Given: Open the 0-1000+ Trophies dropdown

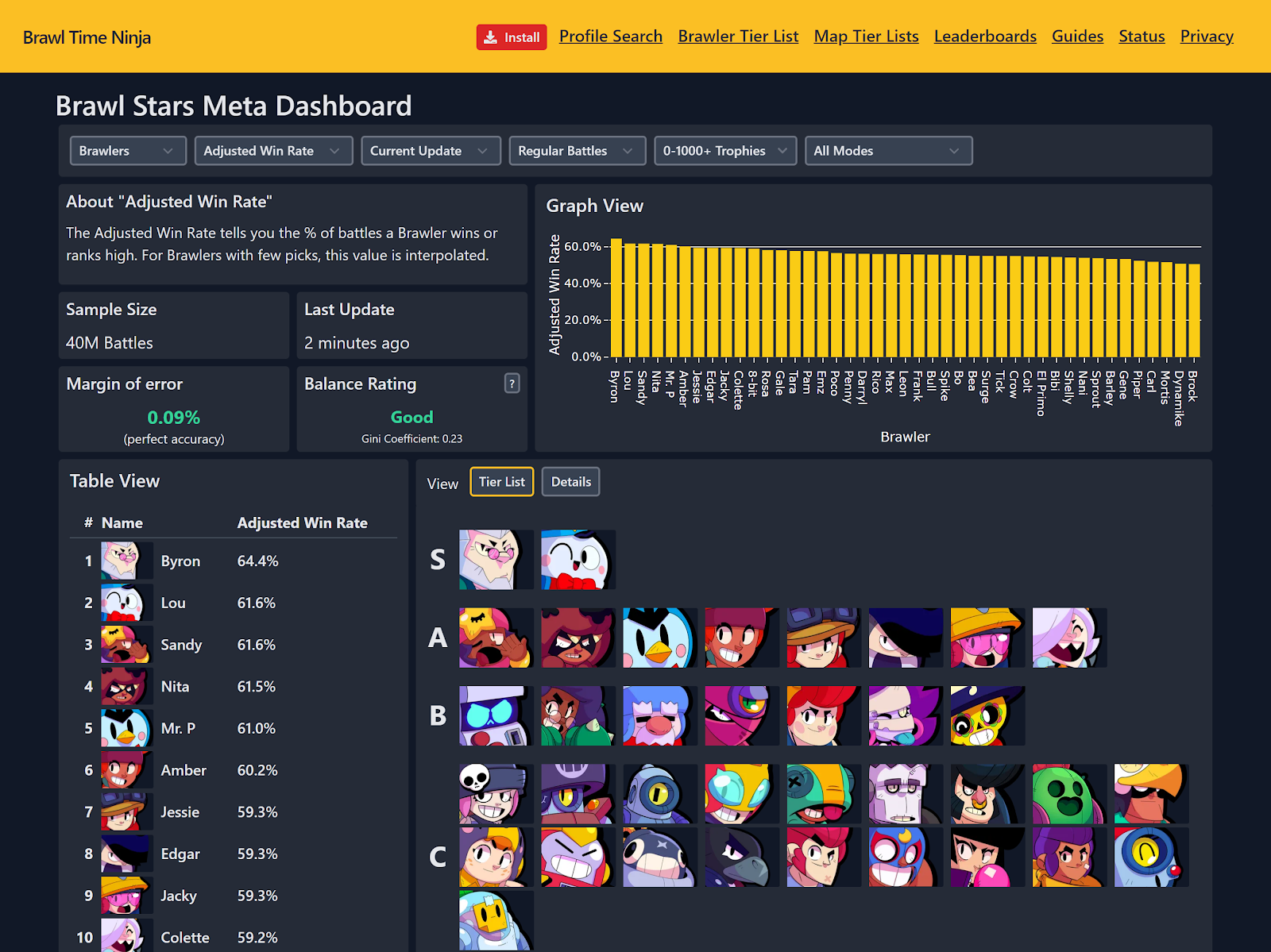Looking at the screenshot, I should click(x=725, y=151).
